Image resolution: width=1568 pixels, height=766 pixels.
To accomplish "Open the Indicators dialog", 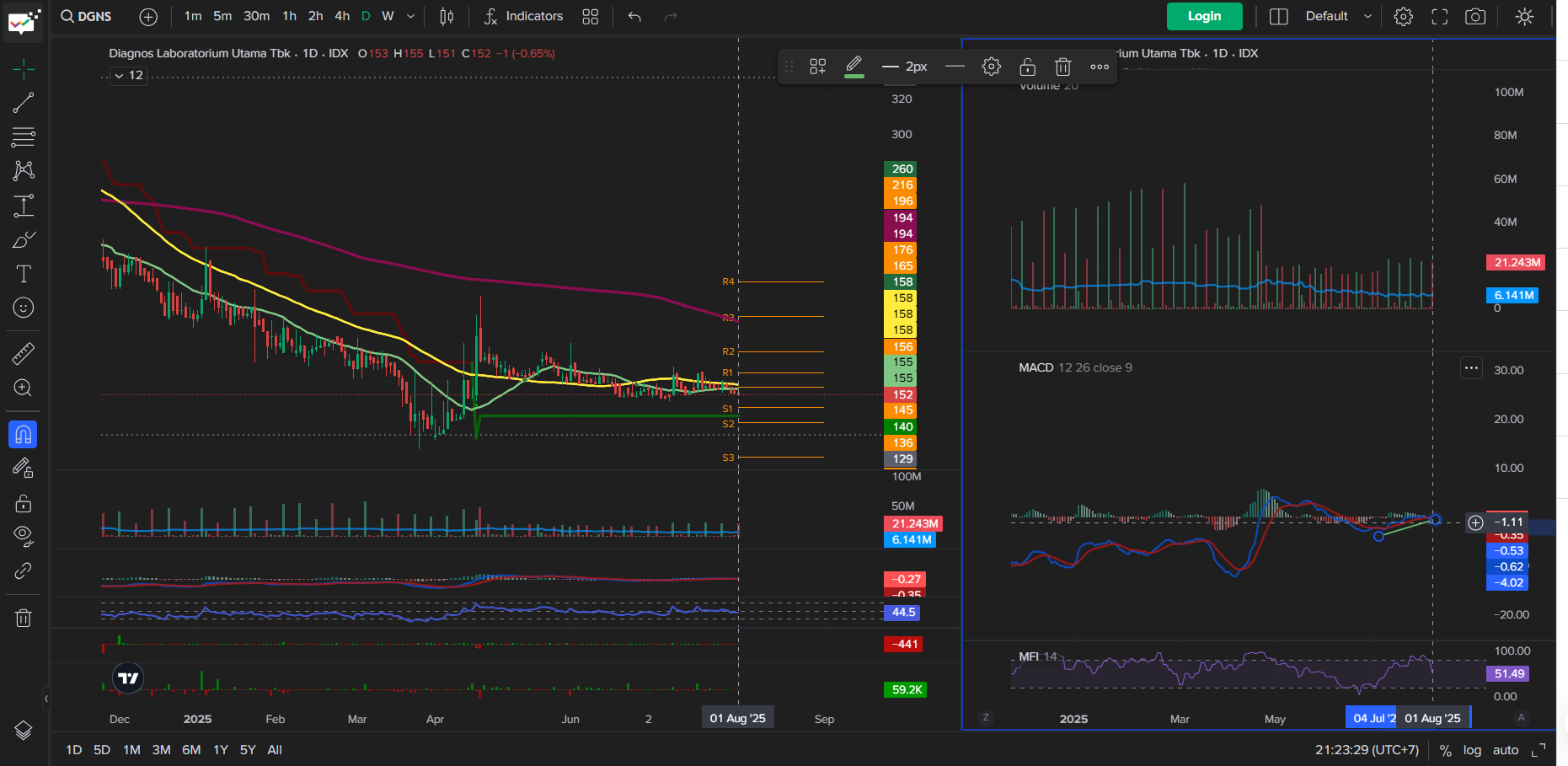I will coord(523,16).
